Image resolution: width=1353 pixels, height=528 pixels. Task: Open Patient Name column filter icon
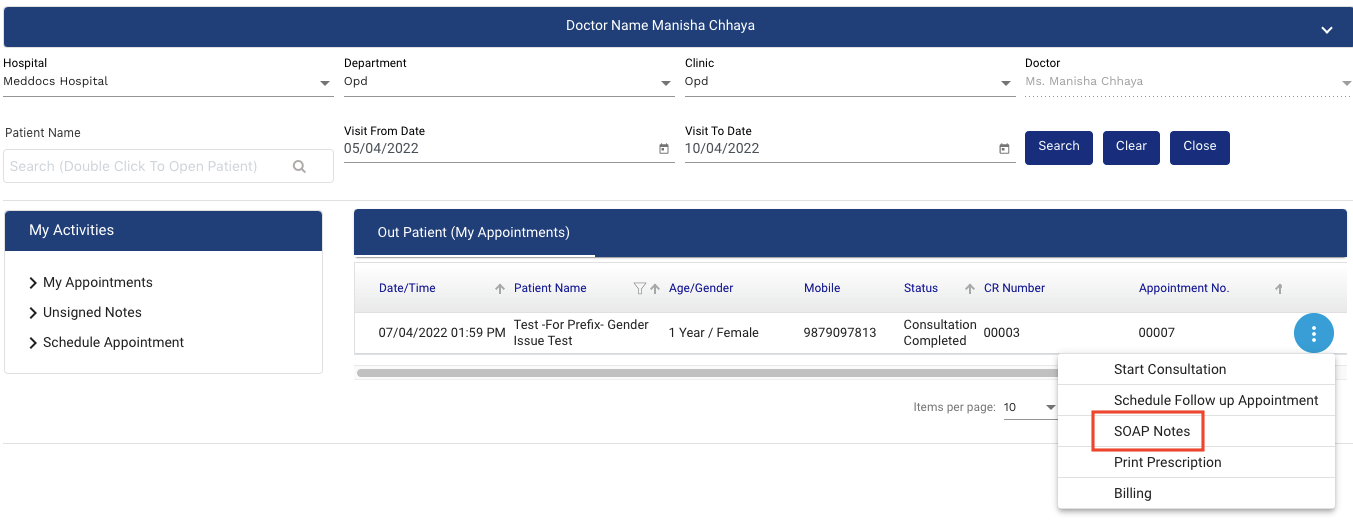coord(640,289)
